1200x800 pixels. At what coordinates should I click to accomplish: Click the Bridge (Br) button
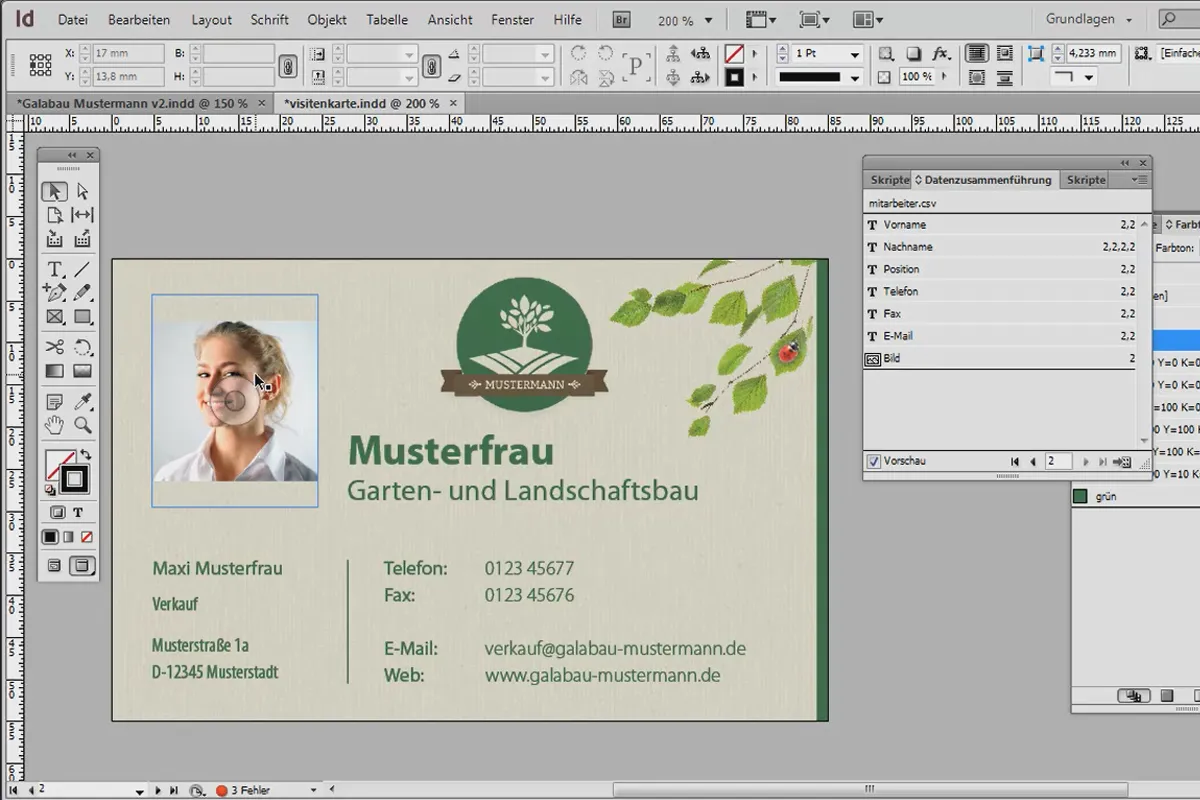[x=621, y=19]
